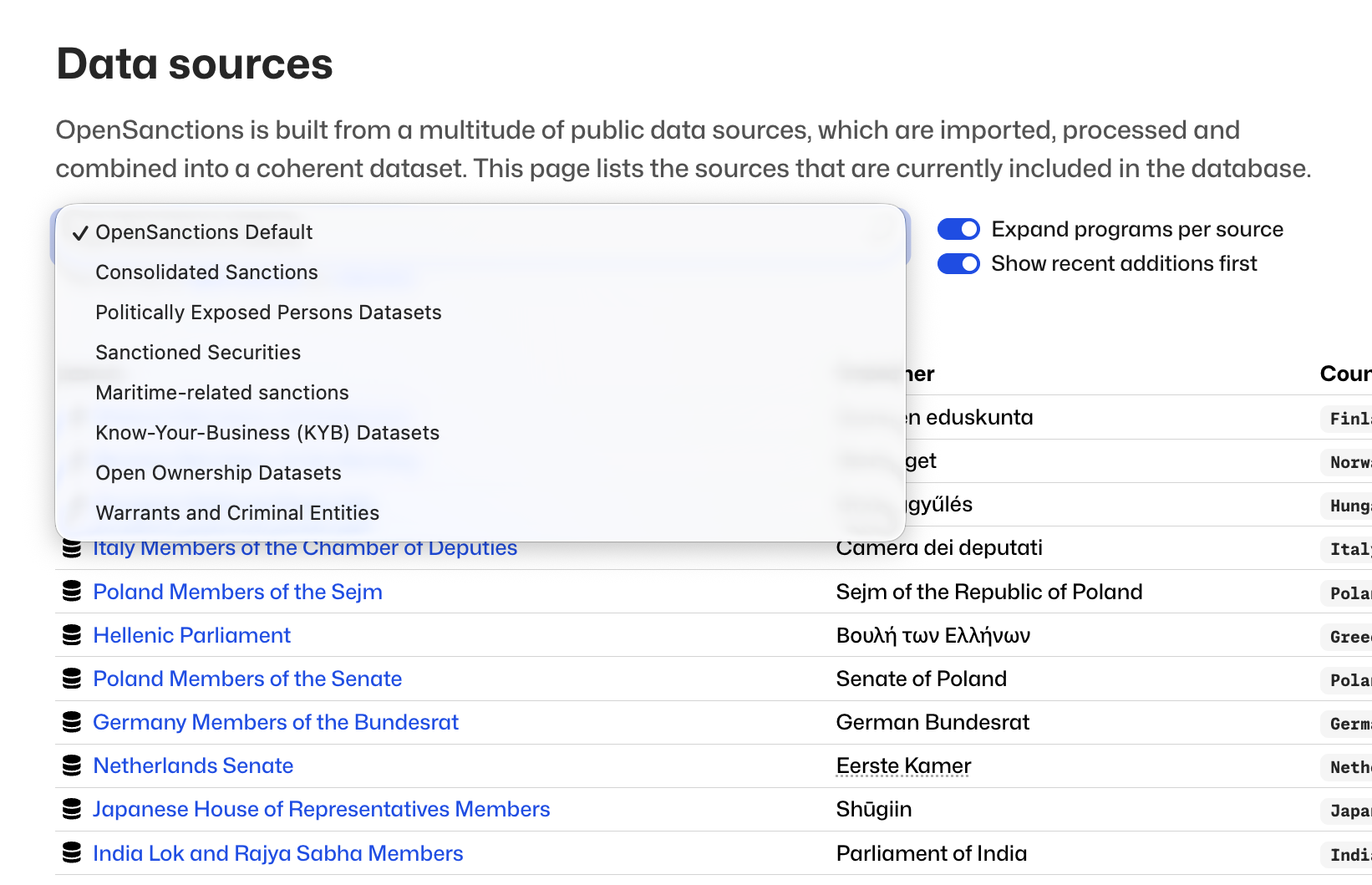The image size is (1372, 885).
Task: Click database icon beside Japanese House of Representatives
Action: click(x=72, y=809)
